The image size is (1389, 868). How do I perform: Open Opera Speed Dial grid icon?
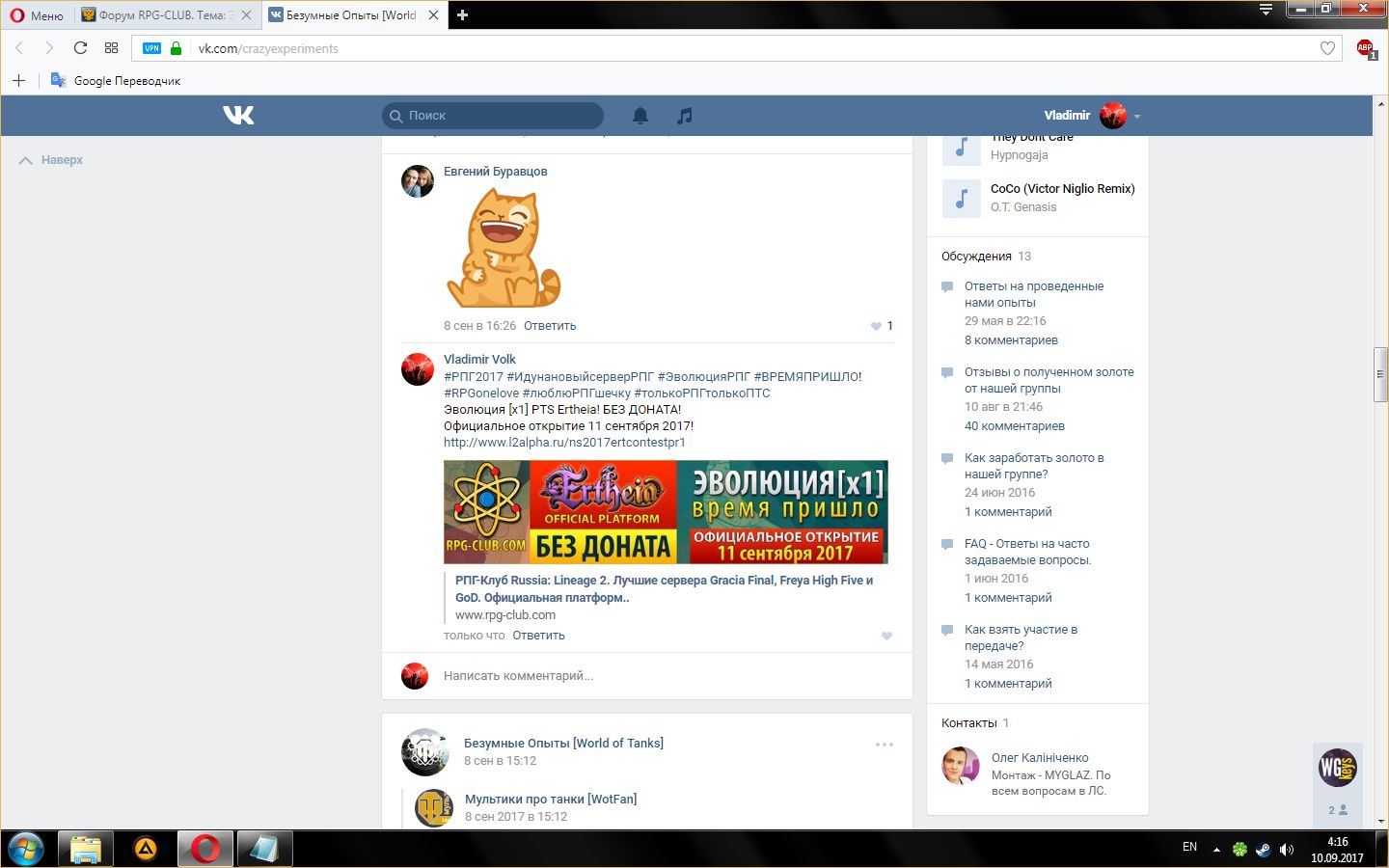[111, 48]
